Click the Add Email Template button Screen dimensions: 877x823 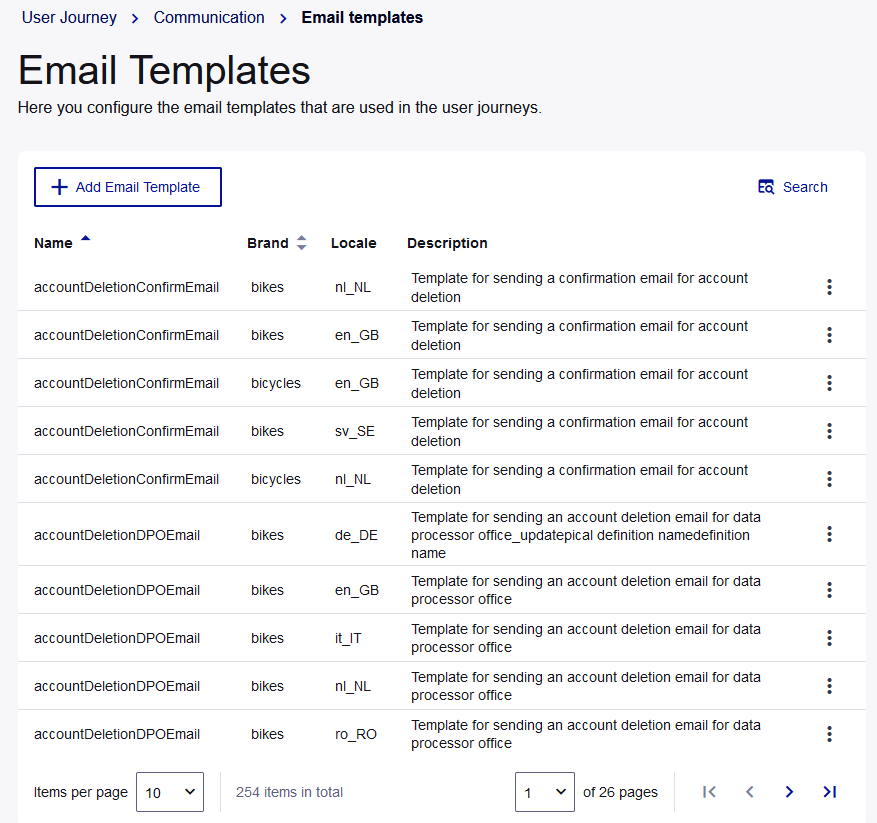click(128, 187)
